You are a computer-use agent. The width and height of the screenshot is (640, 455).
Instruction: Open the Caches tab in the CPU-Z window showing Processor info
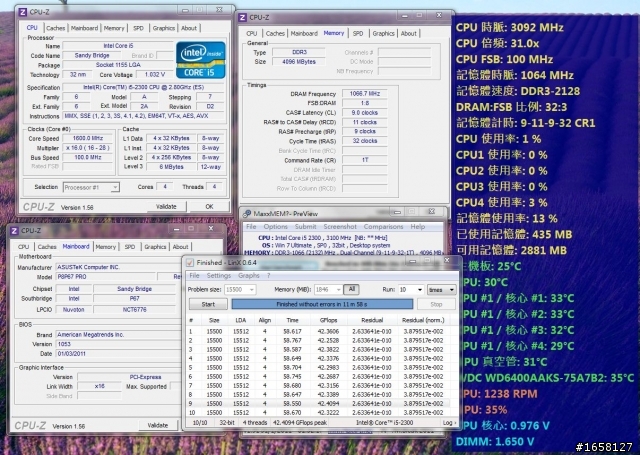tap(56, 28)
